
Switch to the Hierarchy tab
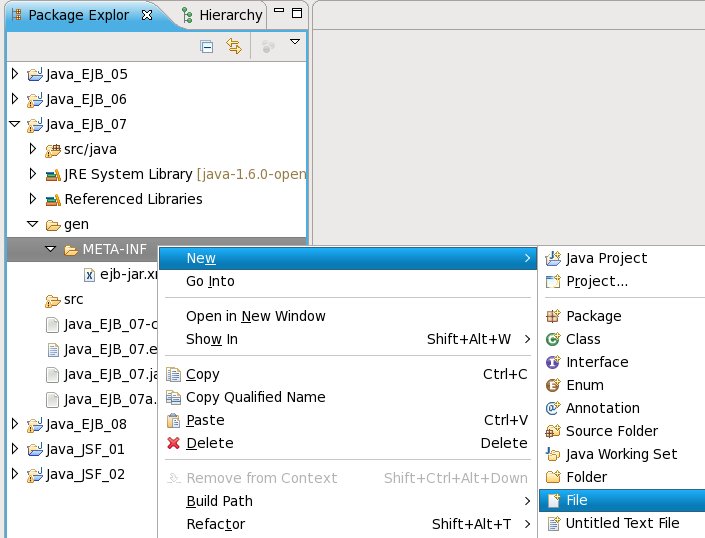coord(223,15)
